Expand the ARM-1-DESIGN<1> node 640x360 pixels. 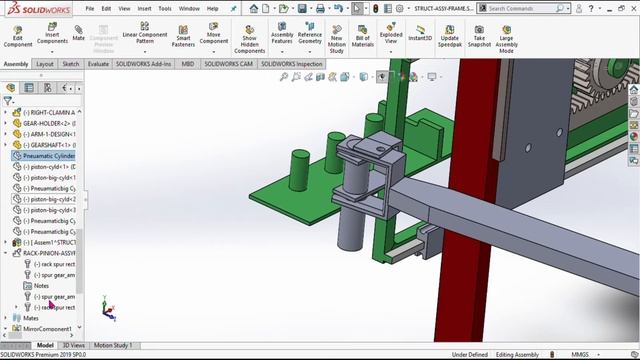(x=5, y=134)
